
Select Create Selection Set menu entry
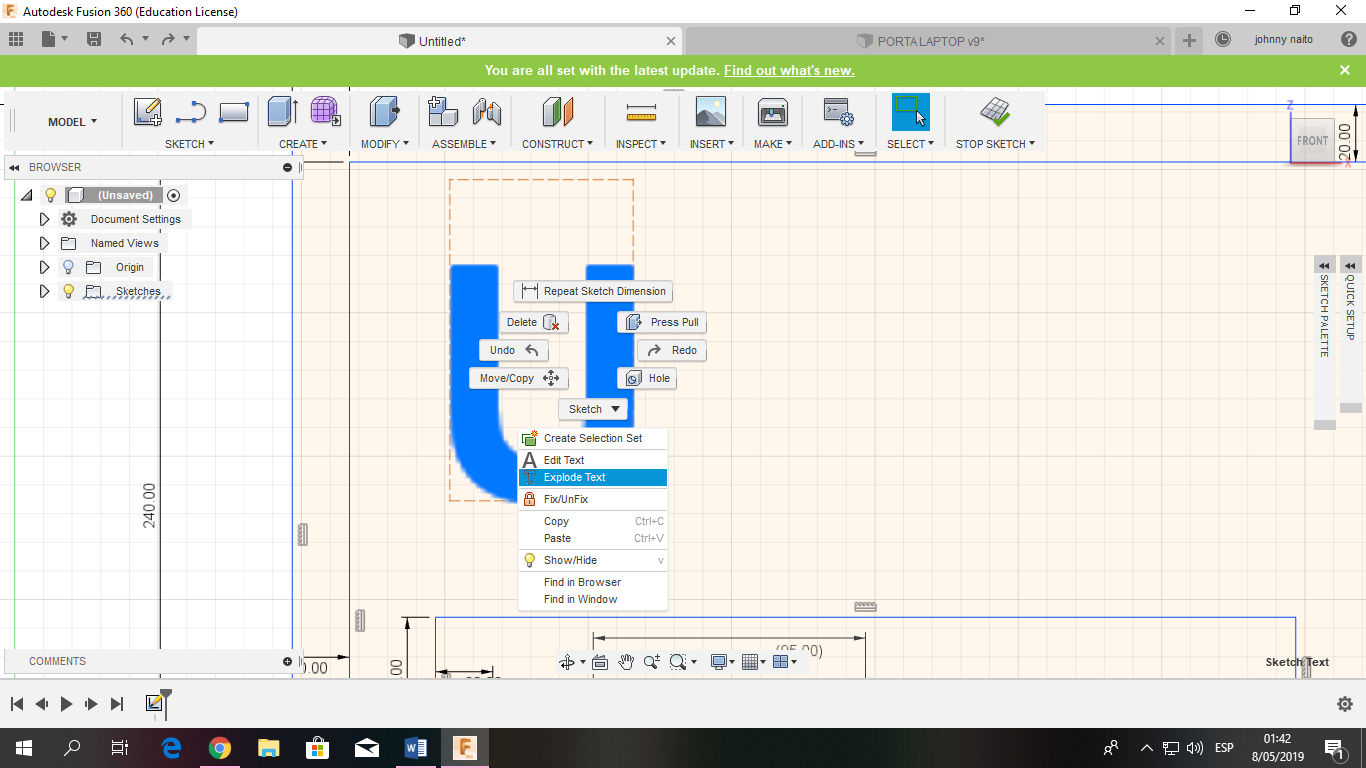click(x=592, y=438)
